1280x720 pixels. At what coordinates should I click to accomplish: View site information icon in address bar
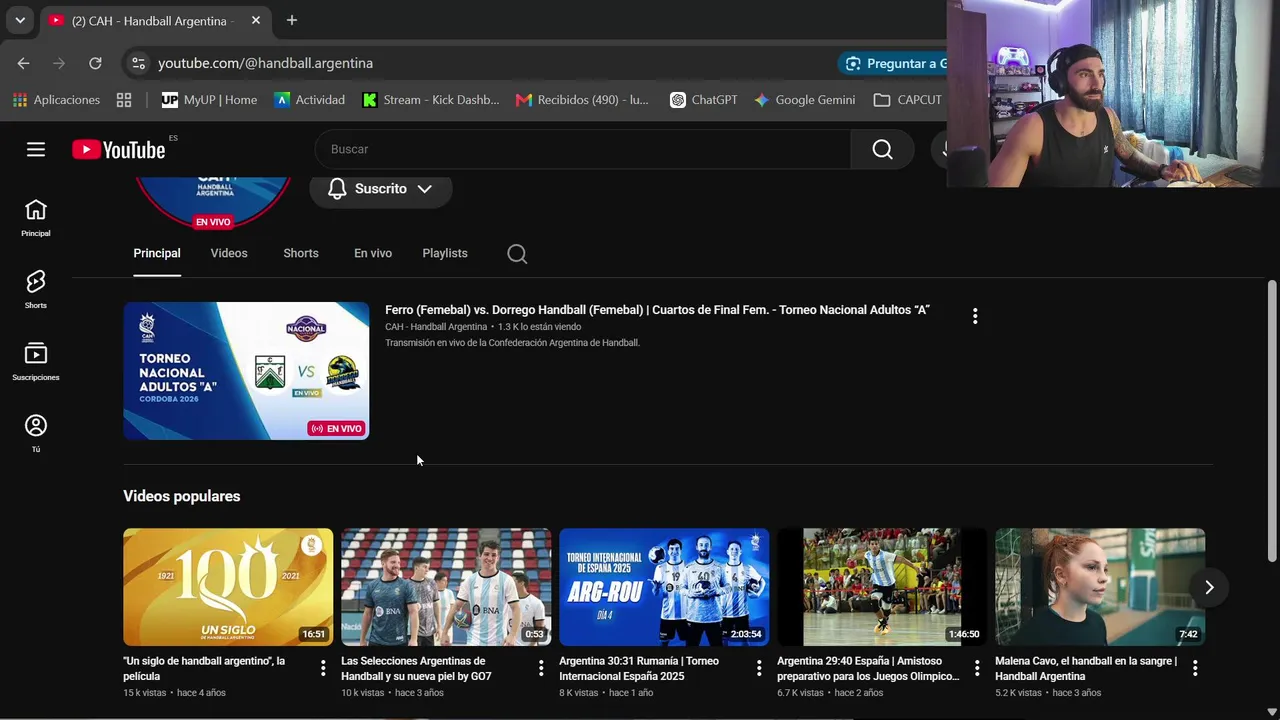(x=138, y=63)
